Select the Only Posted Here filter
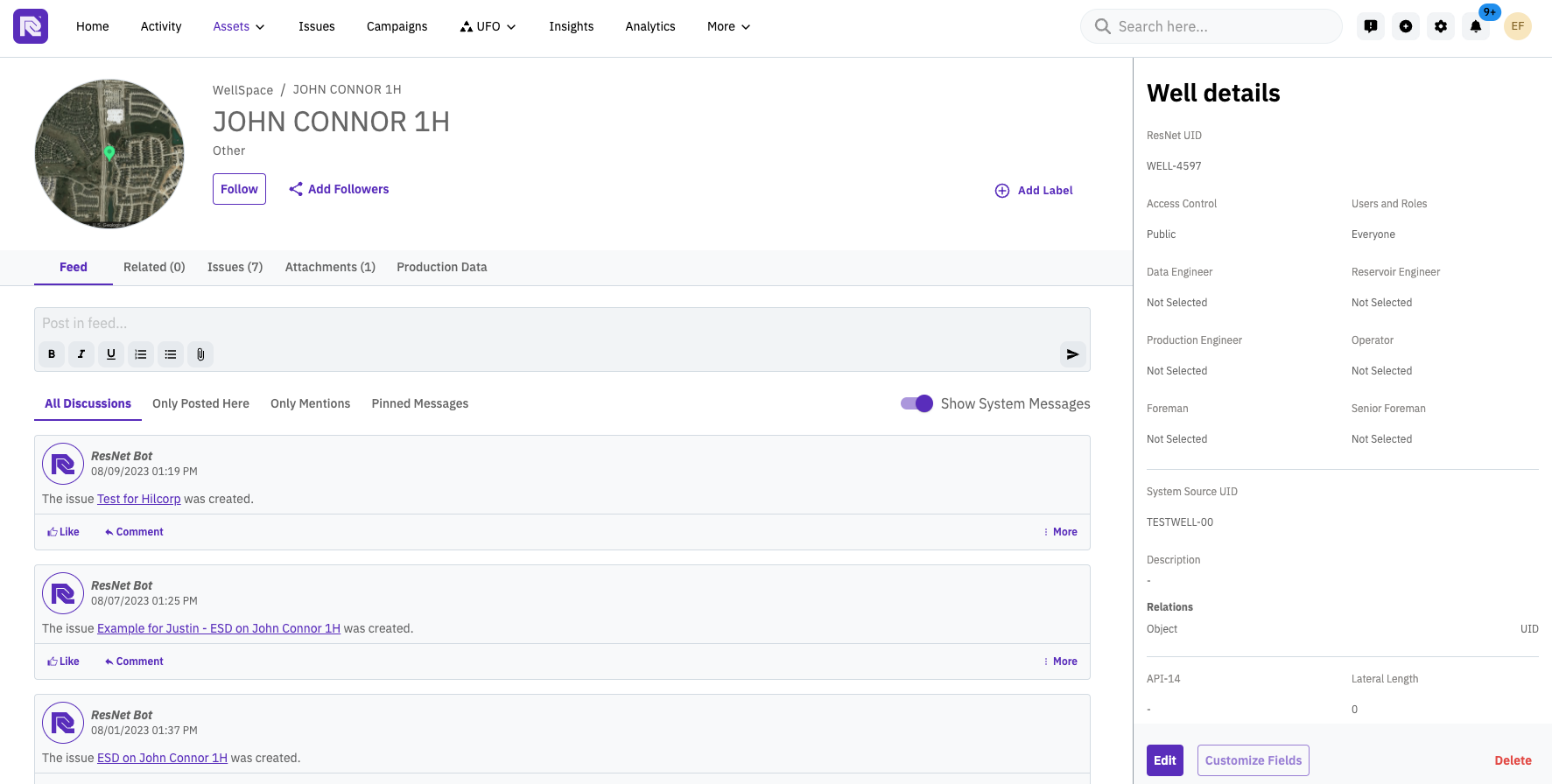The width and height of the screenshot is (1552, 784). tap(200, 403)
